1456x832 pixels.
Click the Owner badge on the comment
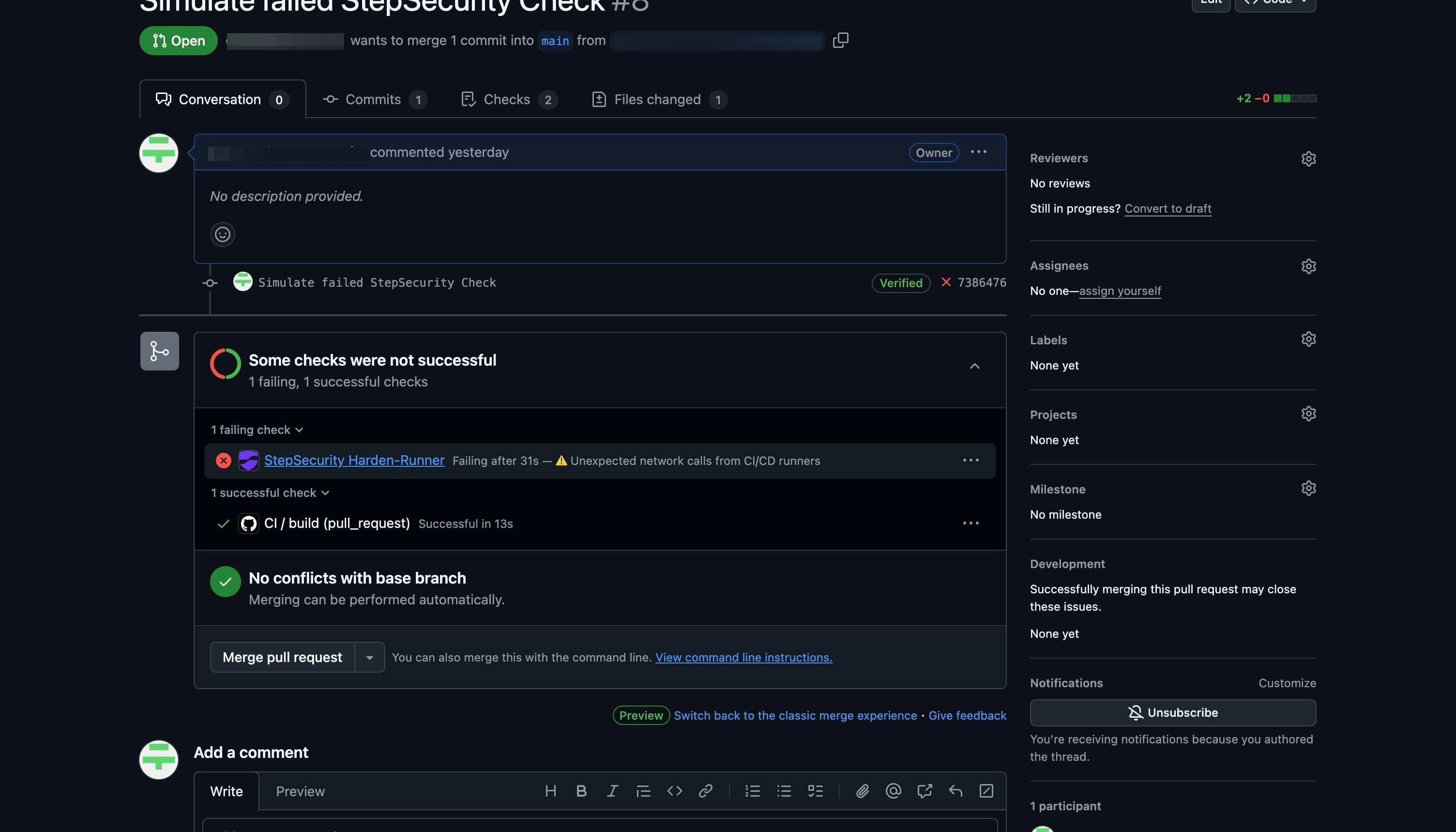[934, 153]
